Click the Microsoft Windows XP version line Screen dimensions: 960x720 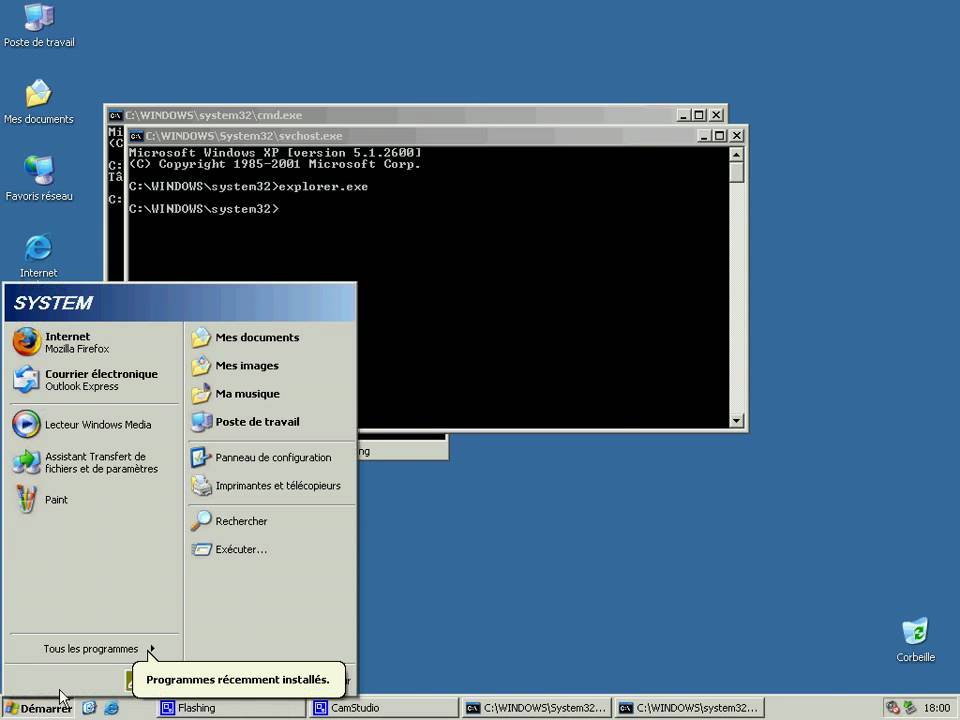click(x=275, y=152)
